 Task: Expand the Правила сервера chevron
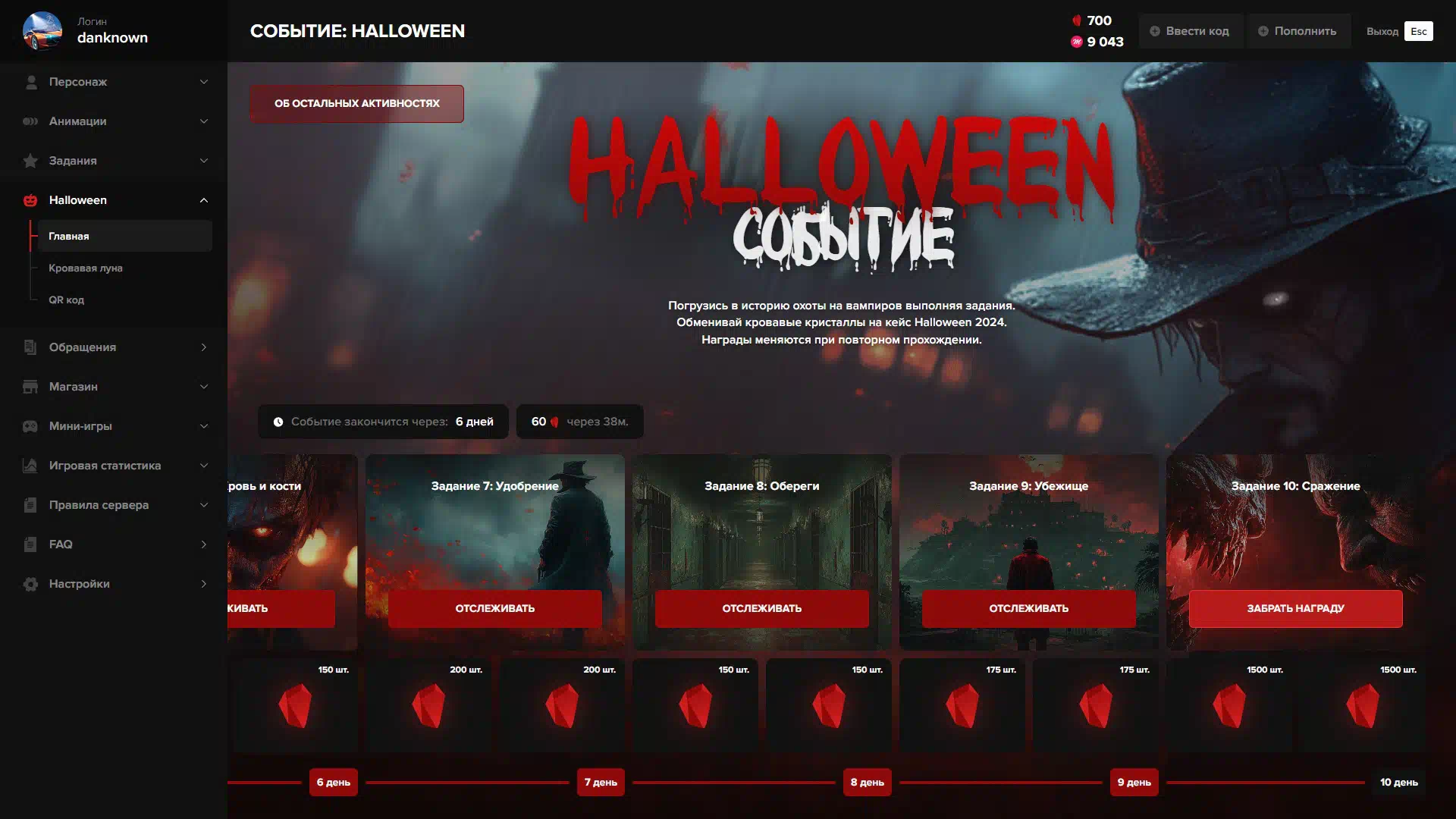pos(203,505)
